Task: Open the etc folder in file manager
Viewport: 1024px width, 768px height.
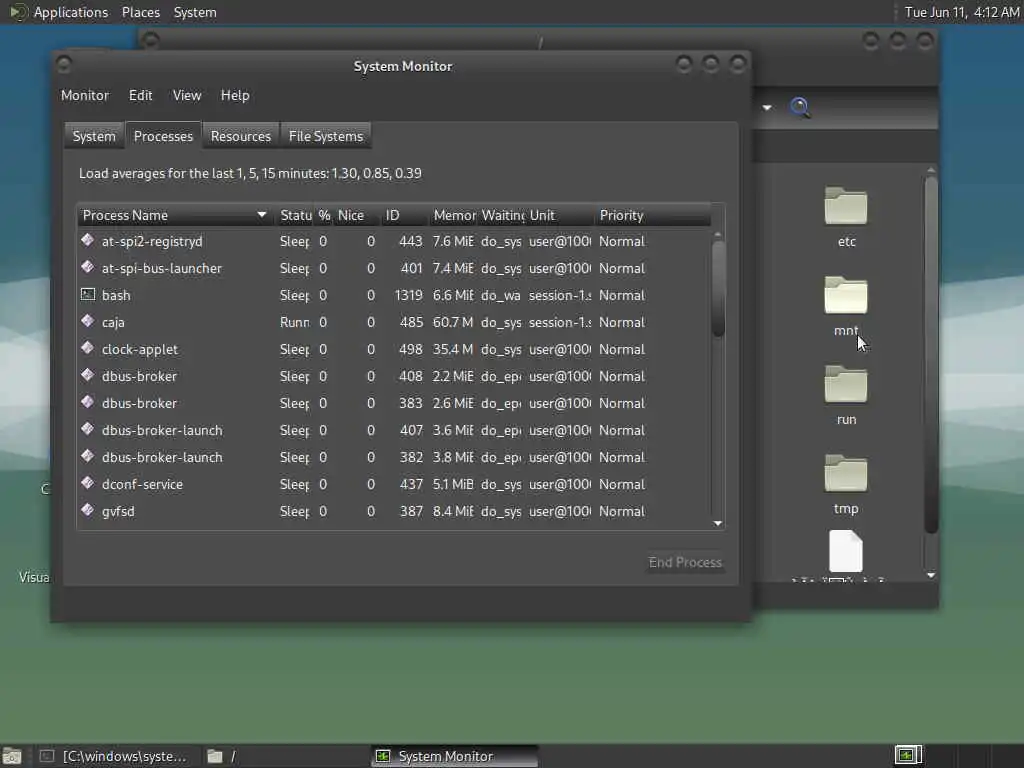Action: 846,216
